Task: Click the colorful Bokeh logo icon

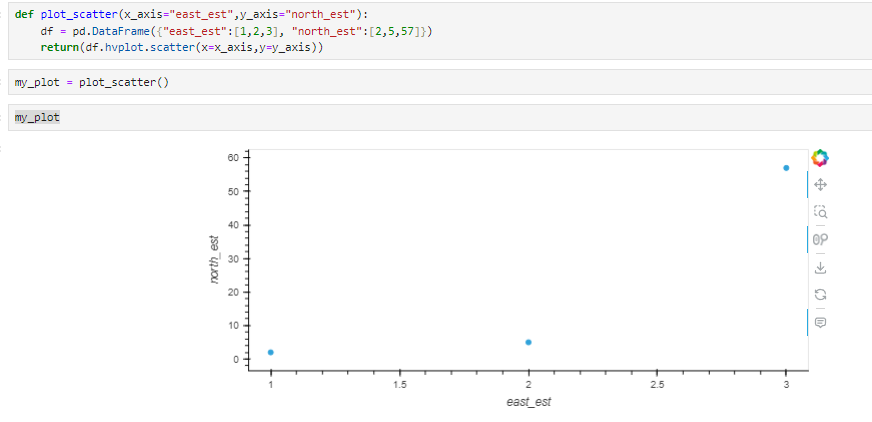Action: pyautogui.click(x=820, y=158)
